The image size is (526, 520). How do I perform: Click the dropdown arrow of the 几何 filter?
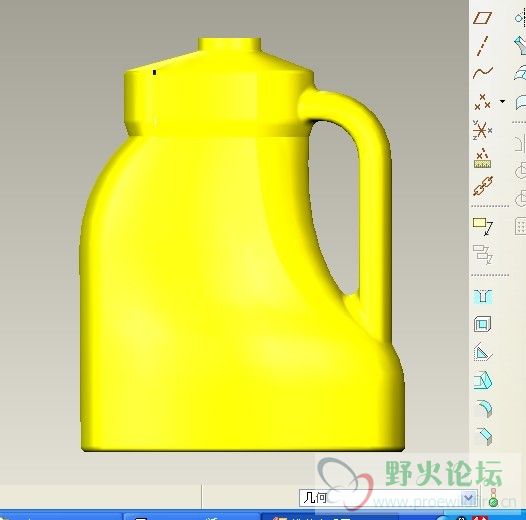pyautogui.click(x=469, y=498)
